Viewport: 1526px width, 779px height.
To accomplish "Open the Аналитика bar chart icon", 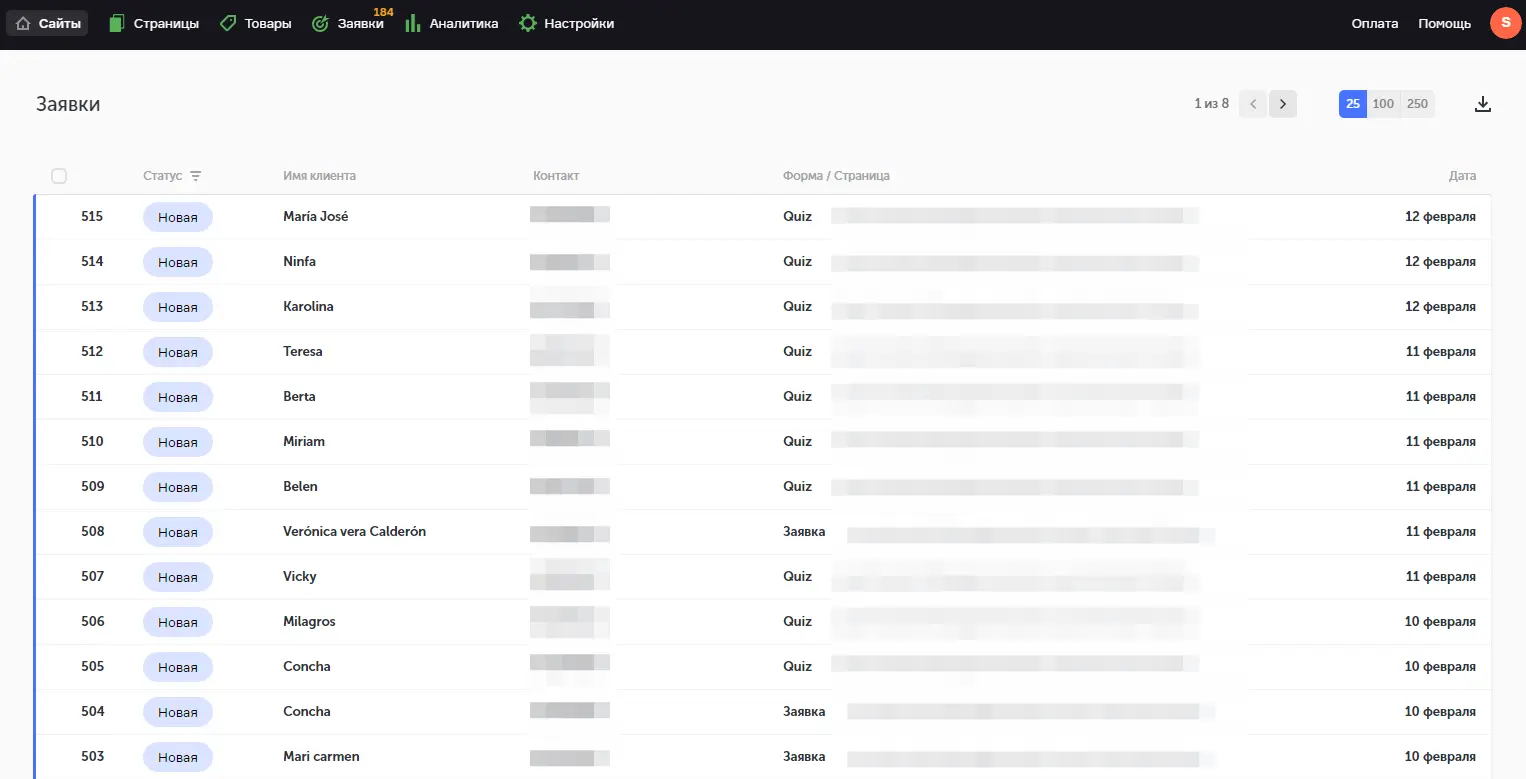I will (x=412, y=23).
